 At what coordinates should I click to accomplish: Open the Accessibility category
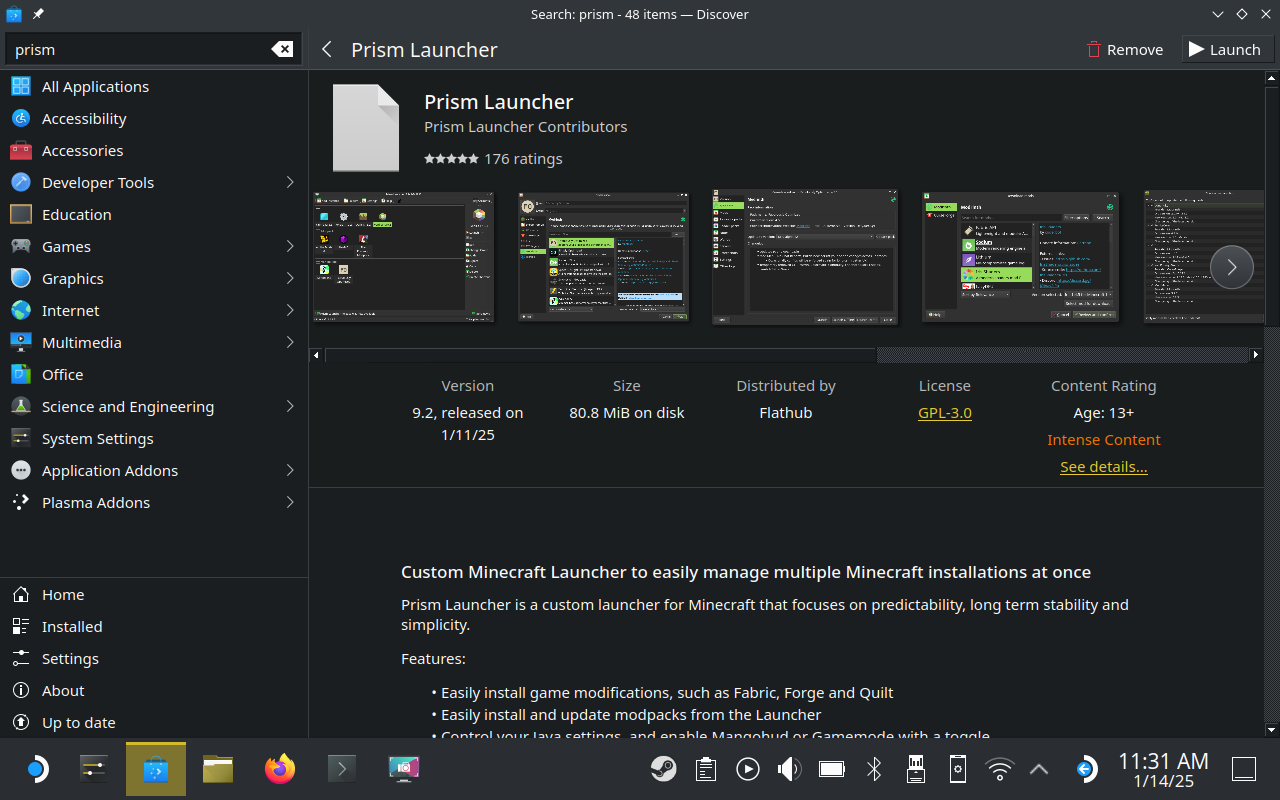(x=84, y=119)
